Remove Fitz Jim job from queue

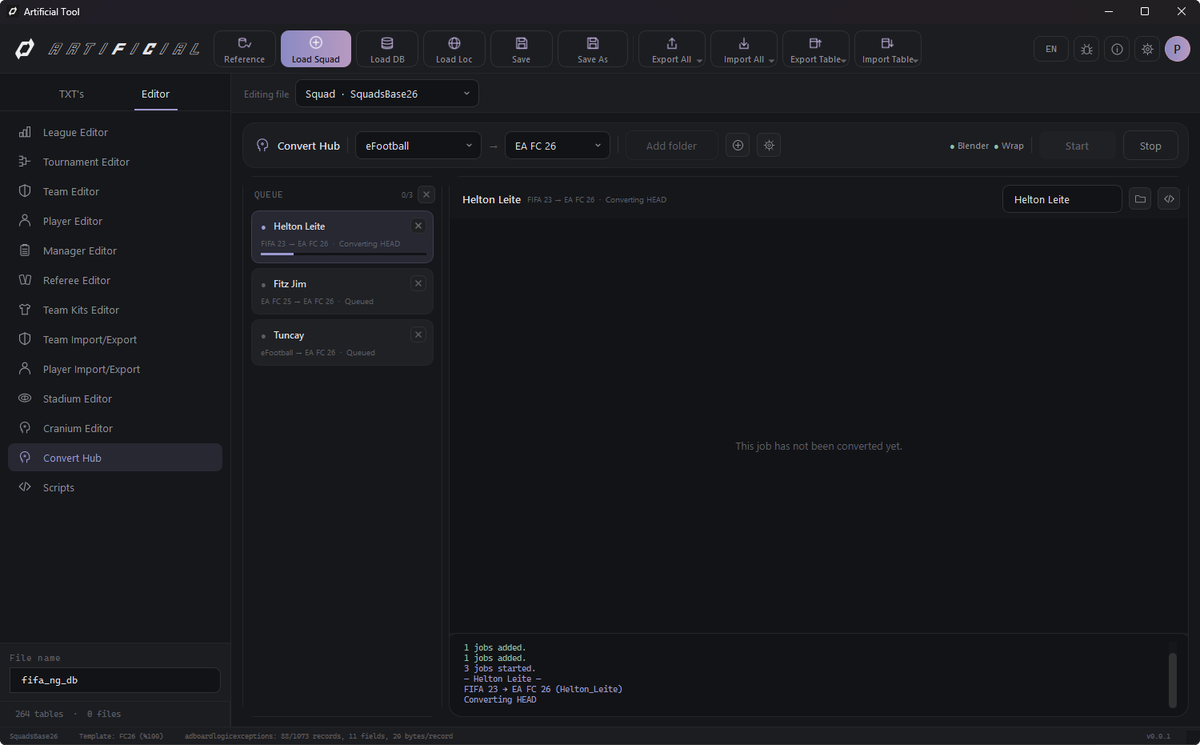coord(418,284)
